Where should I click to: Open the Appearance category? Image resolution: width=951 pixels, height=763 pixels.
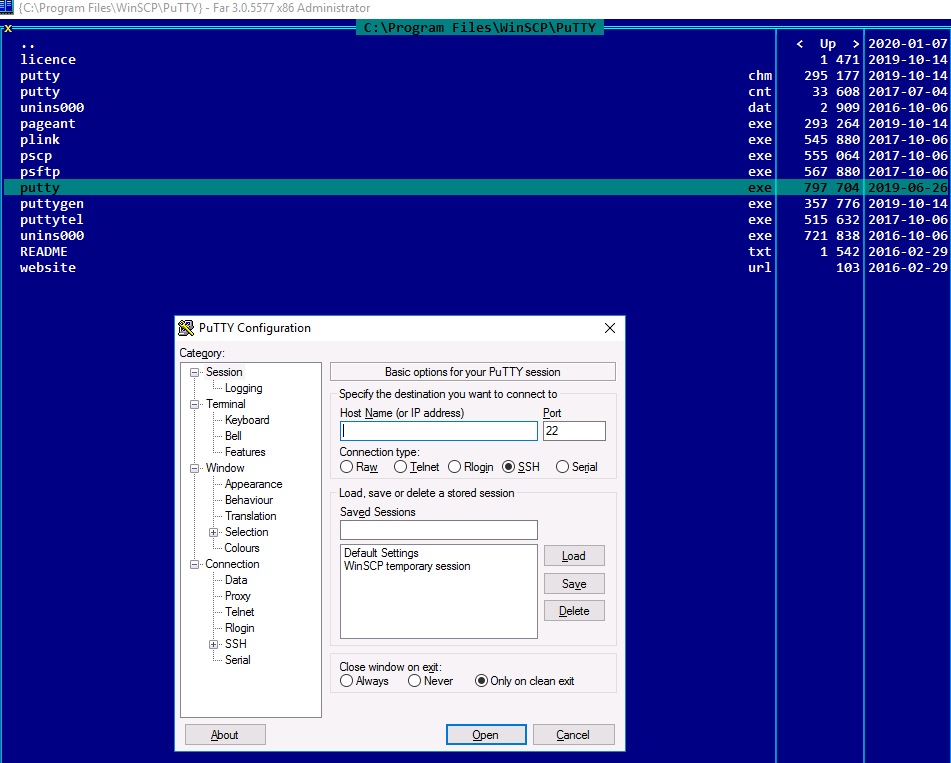(x=254, y=484)
